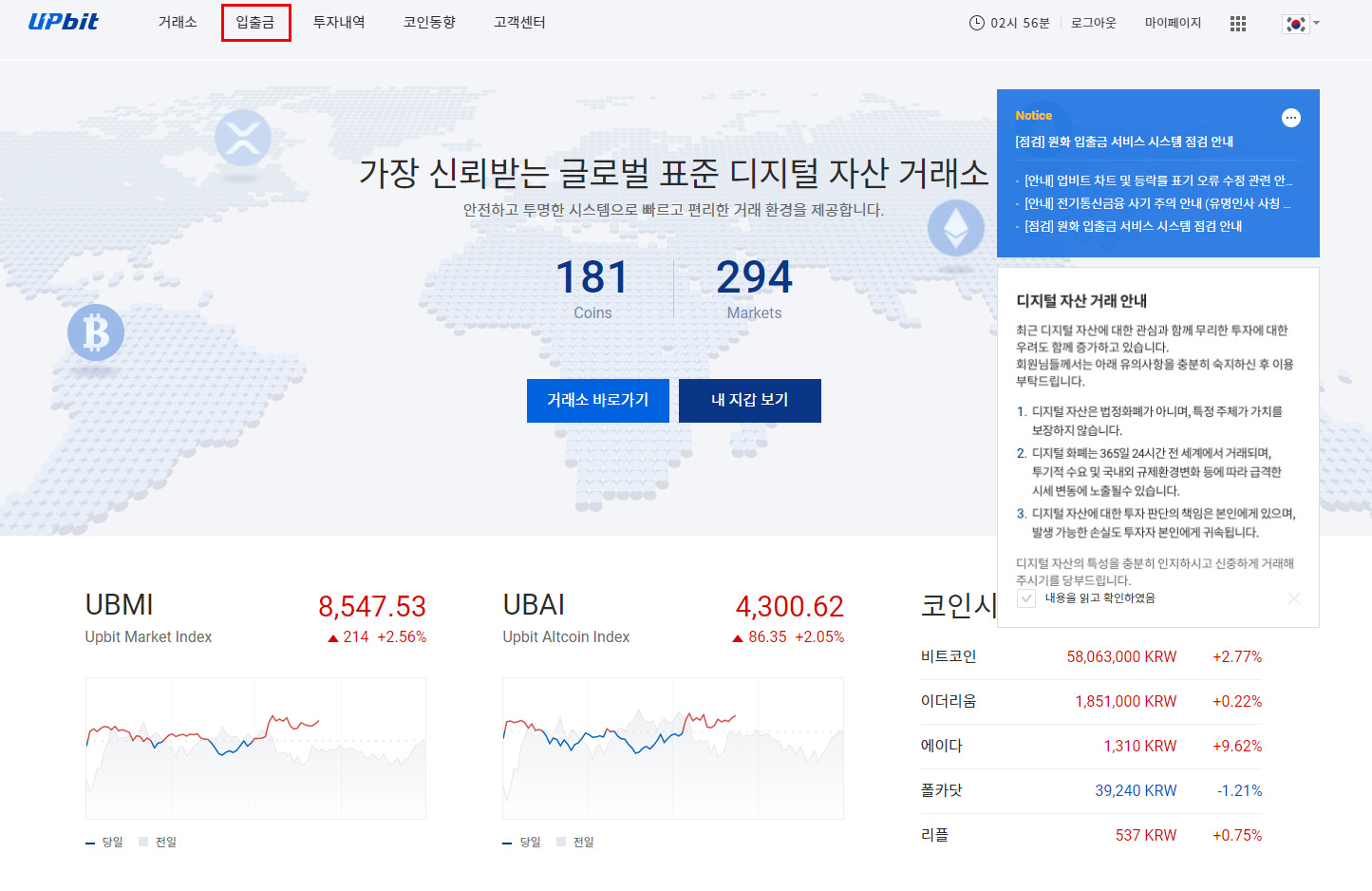Click the UBAI chart
This screenshot has height=891, width=1372.
[x=673, y=749]
